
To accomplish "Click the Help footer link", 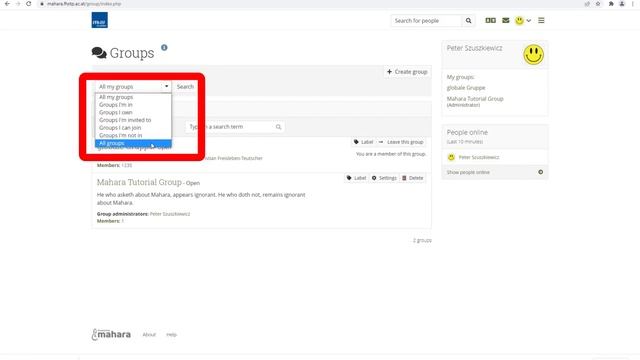I will [x=171, y=335].
